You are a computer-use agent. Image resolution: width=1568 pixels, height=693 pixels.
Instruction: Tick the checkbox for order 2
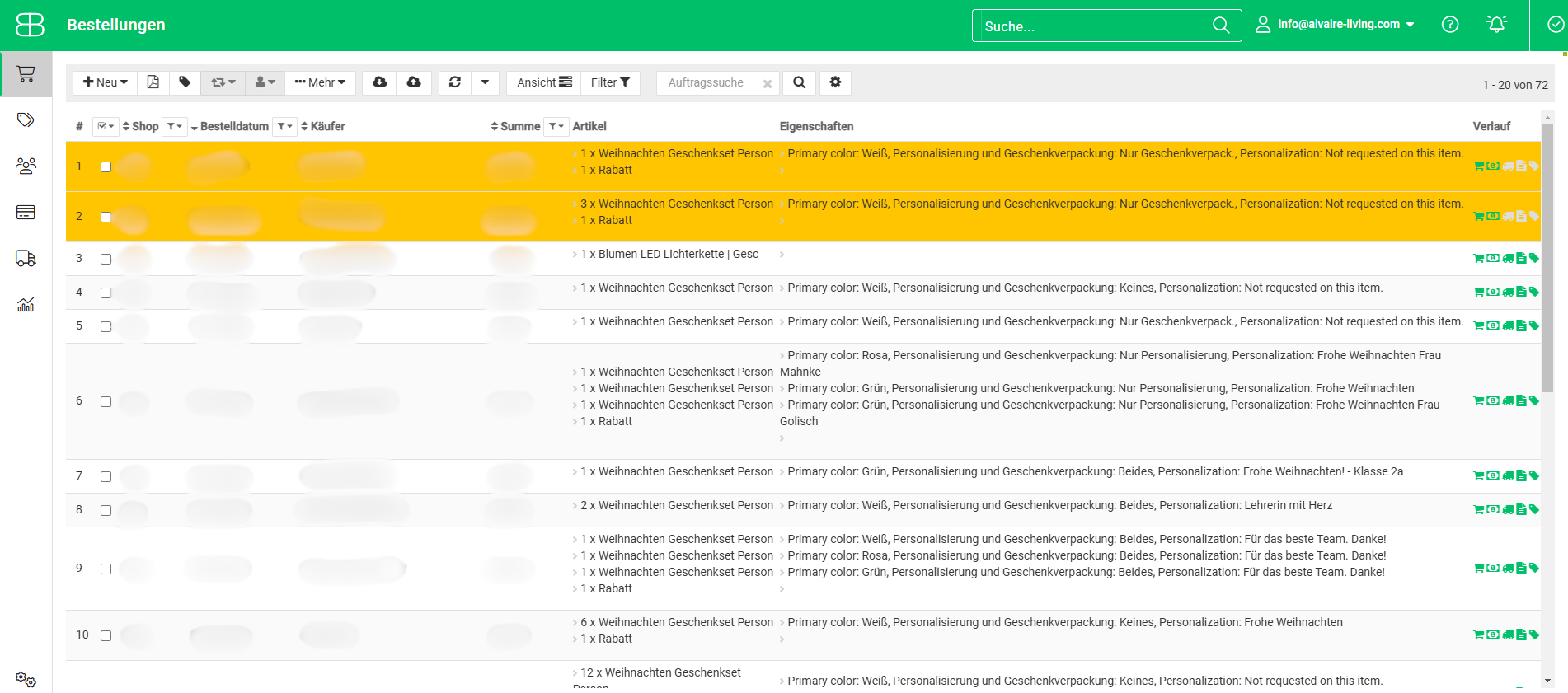click(x=106, y=218)
